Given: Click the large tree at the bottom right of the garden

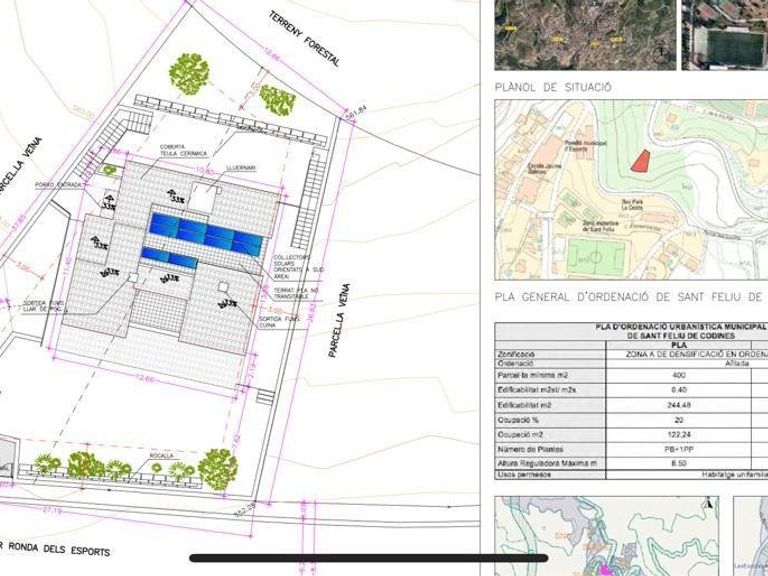Looking at the screenshot, I should 217,469.
